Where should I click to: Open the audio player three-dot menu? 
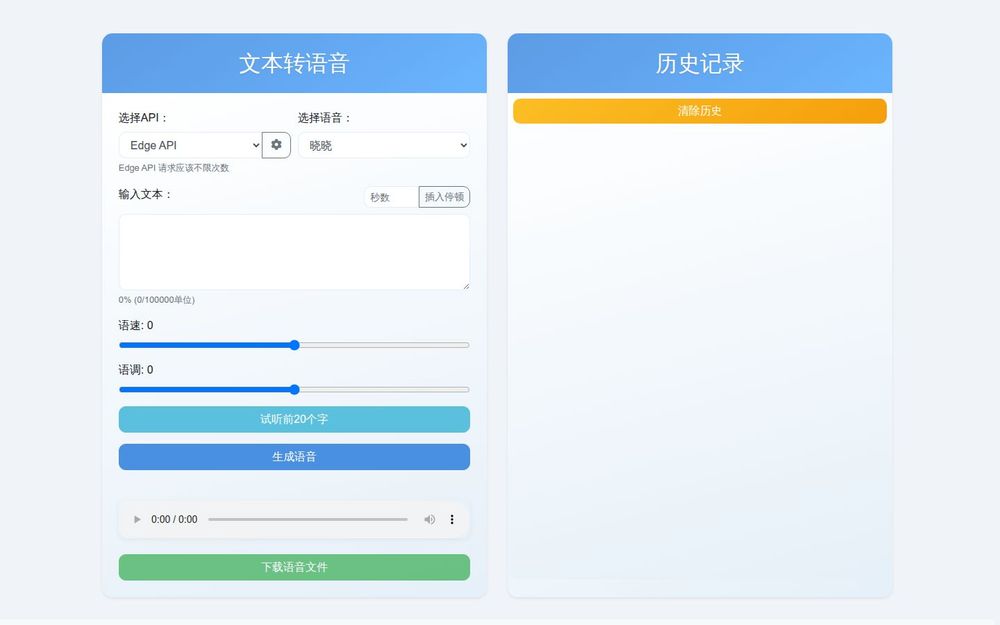[x=452, y=519]
